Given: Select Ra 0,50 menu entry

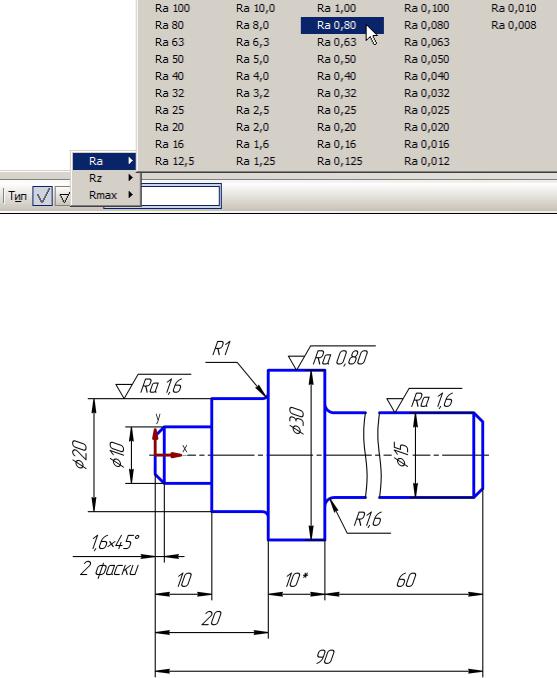Looking at the screenshot, I should pyautogui.click(x=336, y=59).
